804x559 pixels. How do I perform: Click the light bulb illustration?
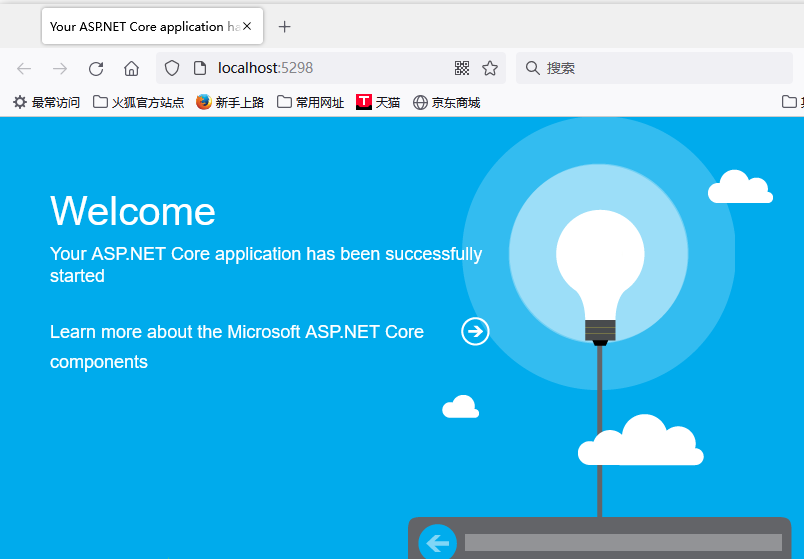(x=600, y=277)
